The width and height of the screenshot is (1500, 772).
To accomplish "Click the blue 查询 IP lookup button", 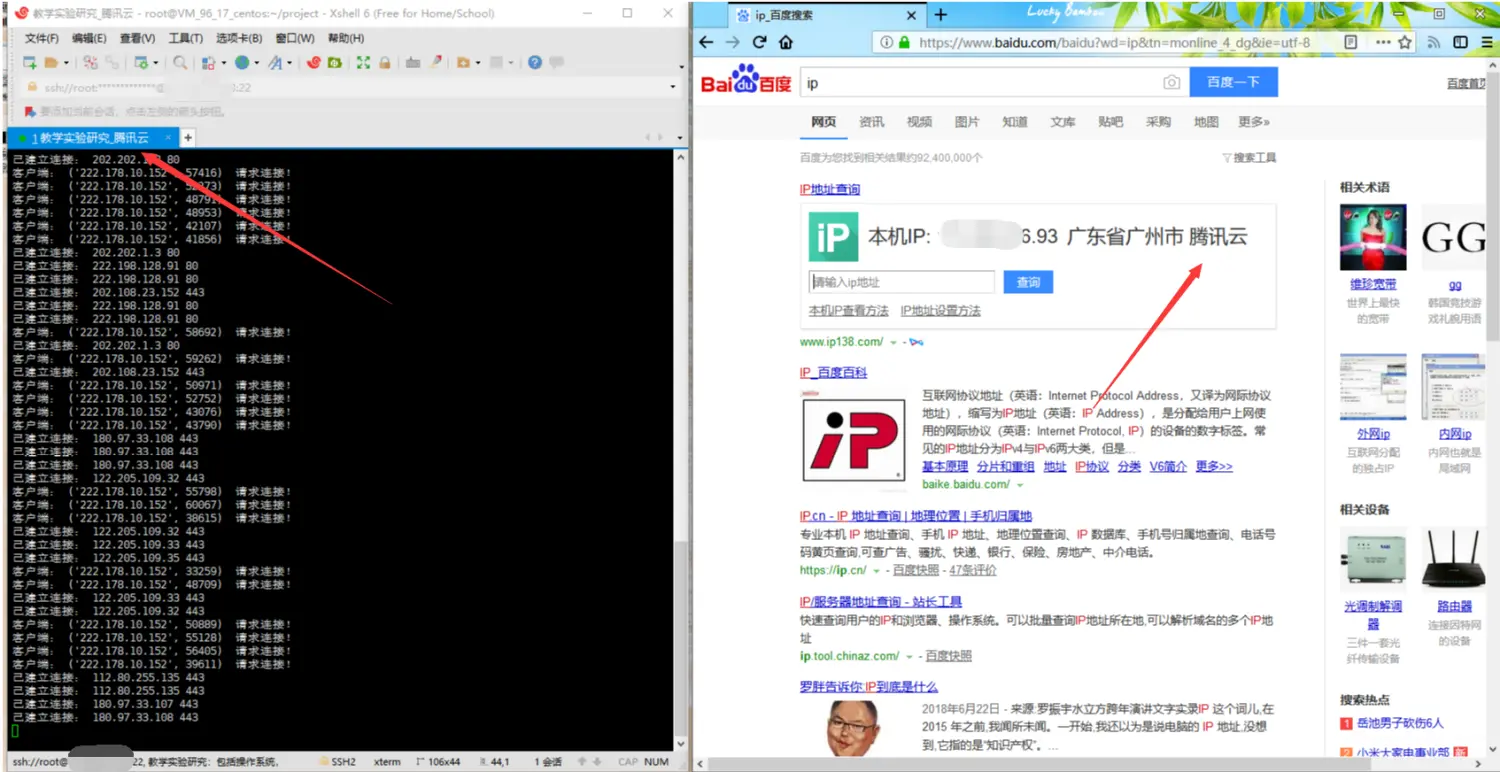I will (x=1028, y=282).
